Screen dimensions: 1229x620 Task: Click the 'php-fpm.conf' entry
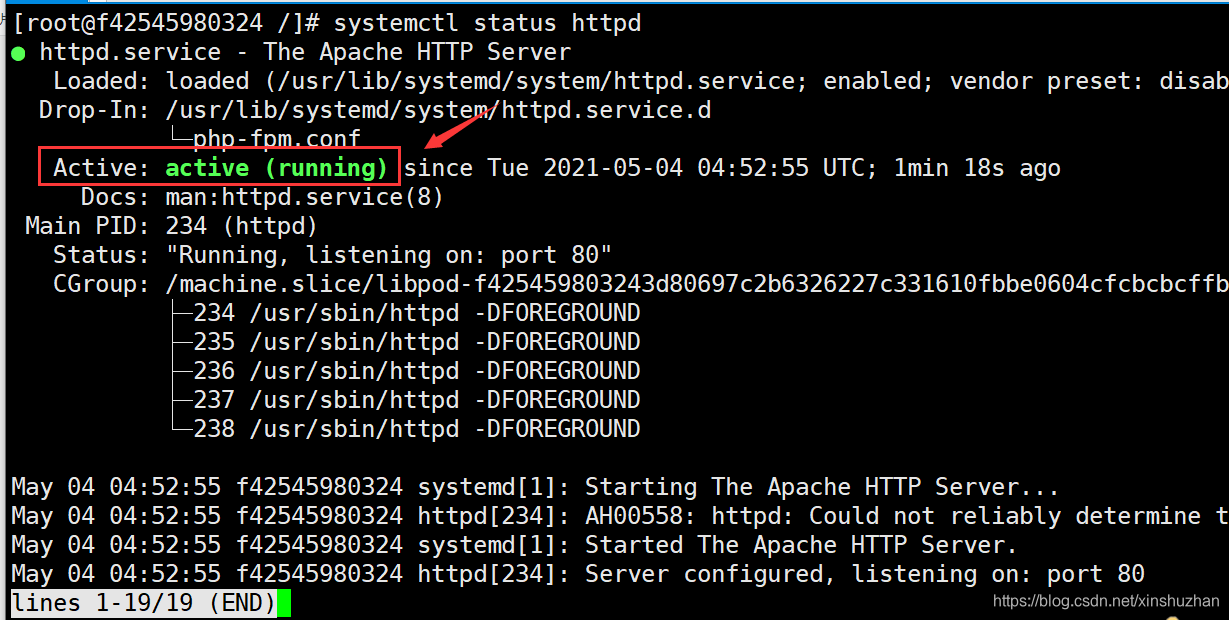[277, 139]
